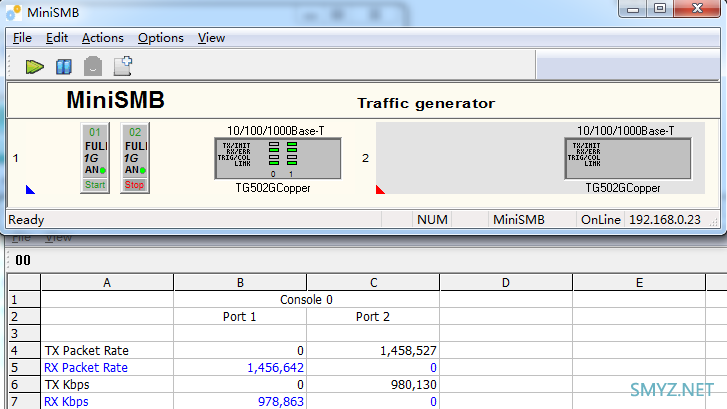Click the new document plus icon
727x409 pixels.
pos(123,66)
